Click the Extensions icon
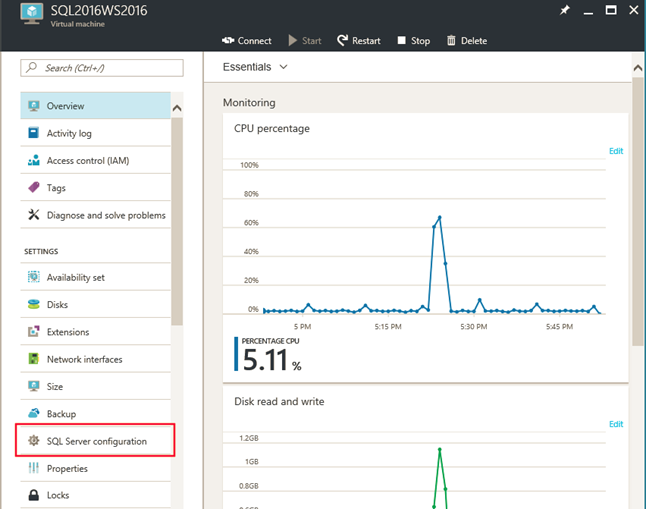This screenshot has height=509, width=646. click(x=34, y=332)
